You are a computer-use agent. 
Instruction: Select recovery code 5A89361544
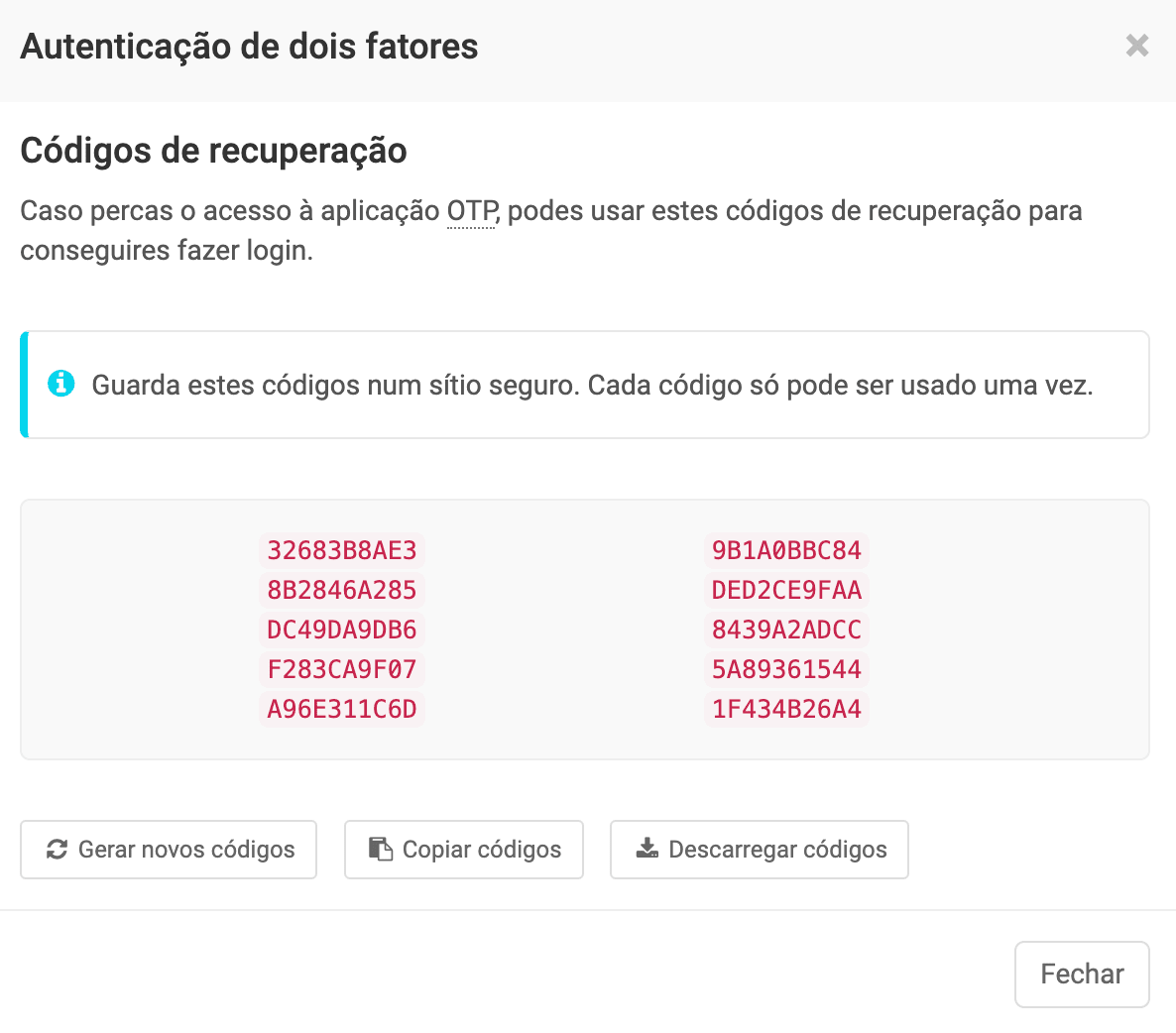pyautogui.click(x=786, y=669)
